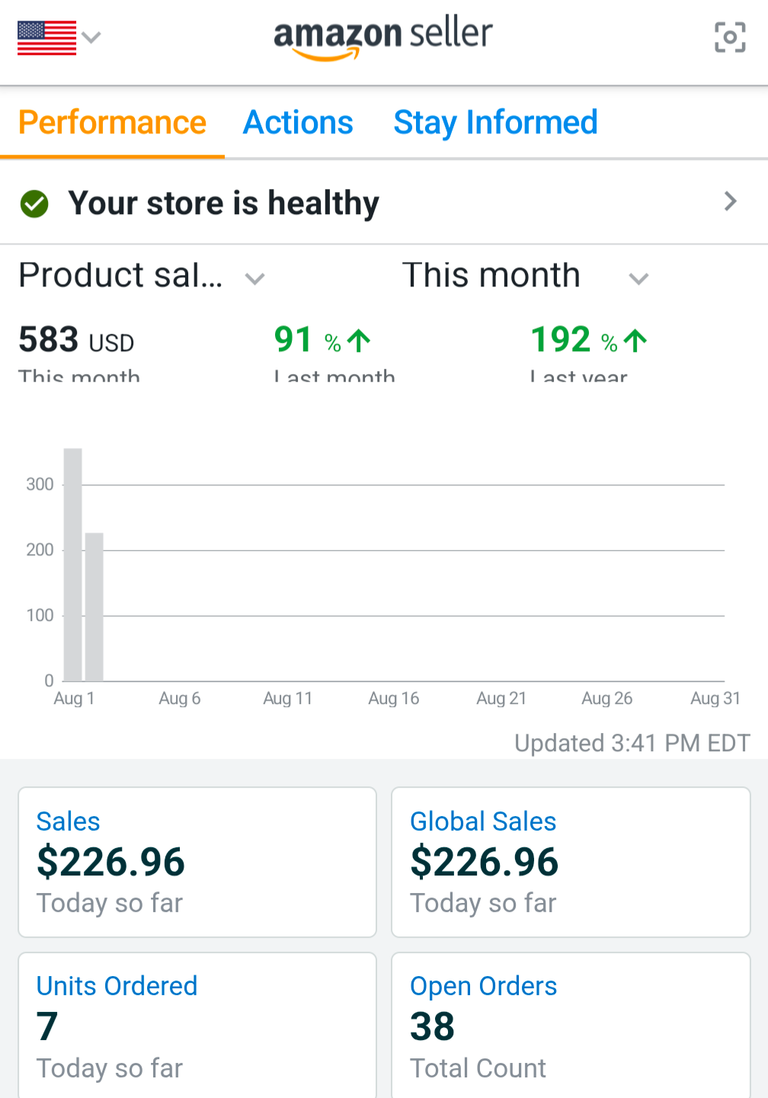Go to the Stay Informed tab
Viewport: 768px width, 1098px height.
pyautogui.click(x=495, y=123)
